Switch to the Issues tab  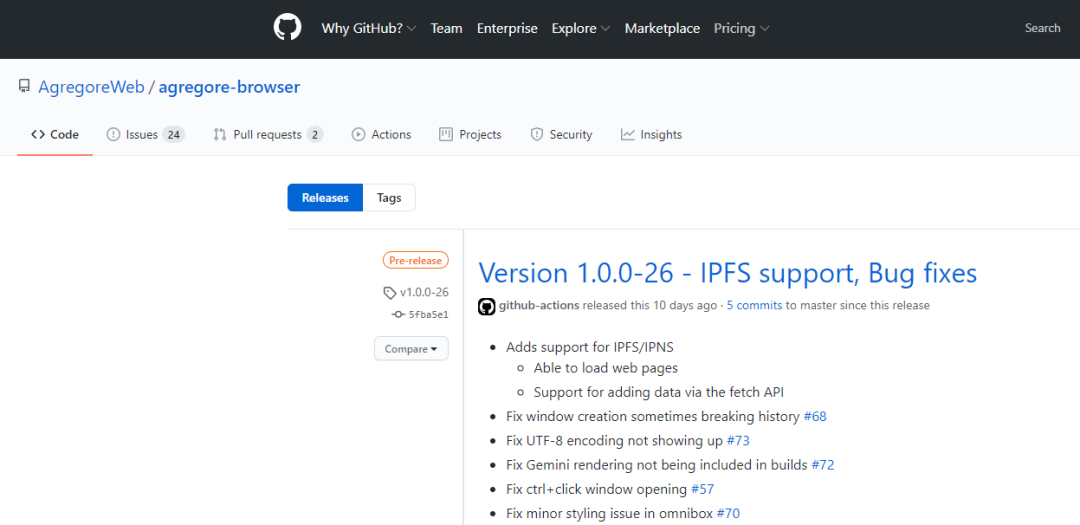tap(145, 134)
